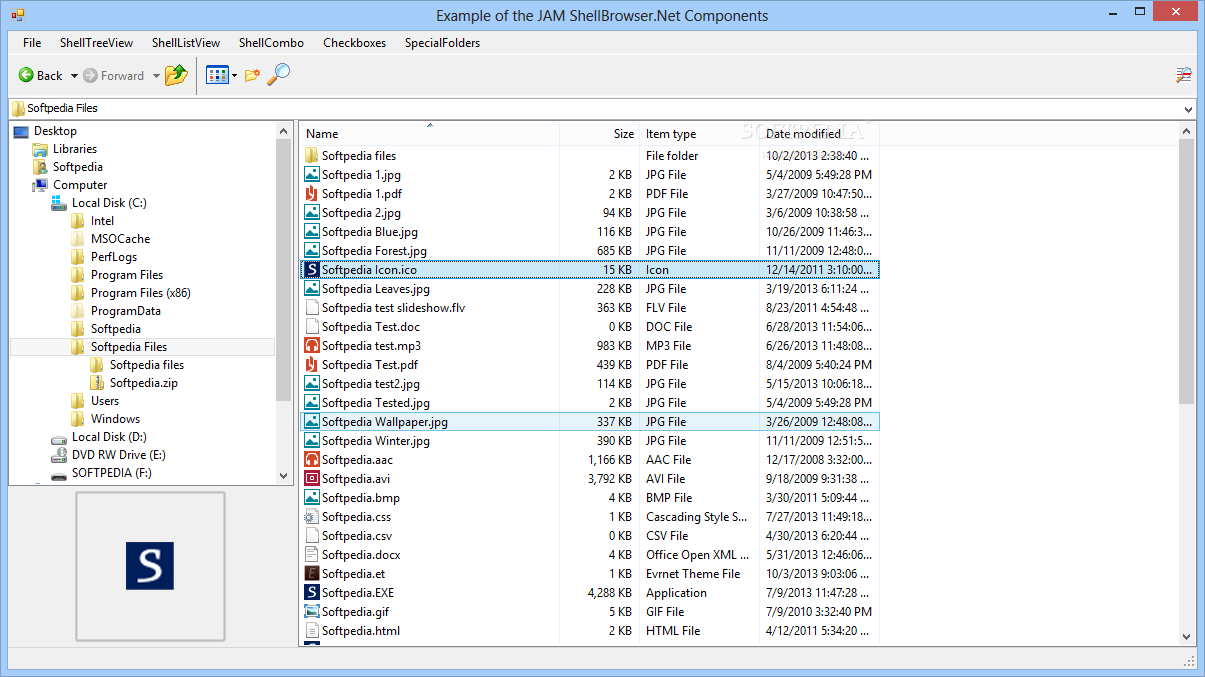
Task: Expand the Softpedia Files path combo box
Action: (x=1188, y=109)
